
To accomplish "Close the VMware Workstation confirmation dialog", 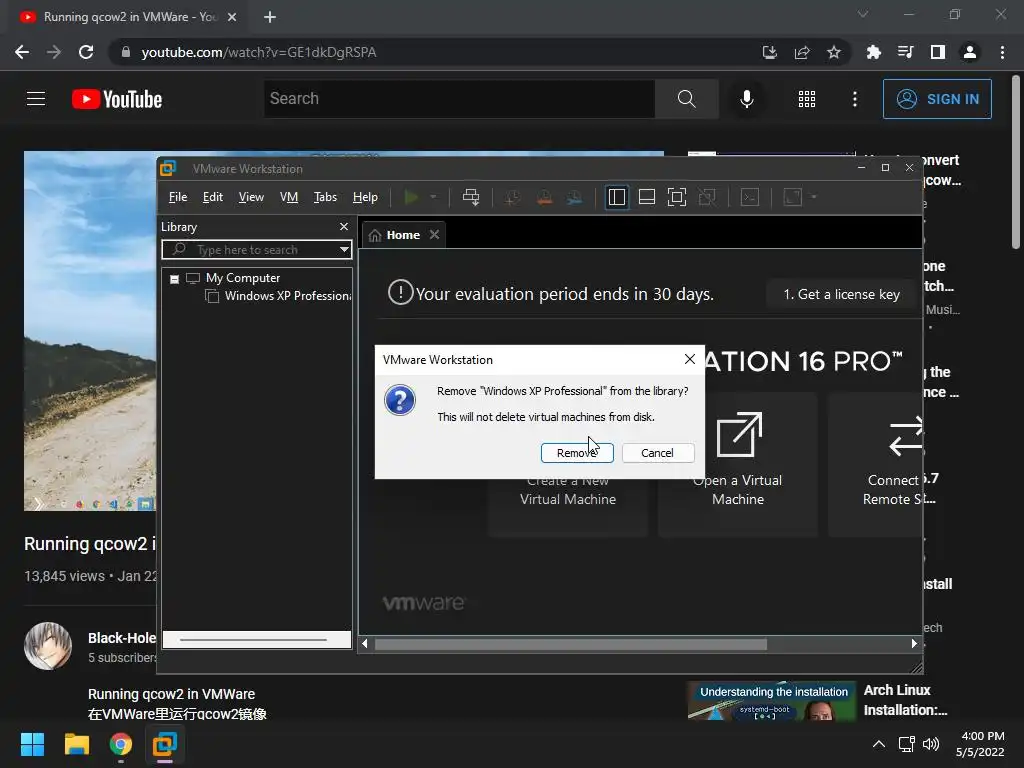I will pyautogui.click(x=690, y=359).
